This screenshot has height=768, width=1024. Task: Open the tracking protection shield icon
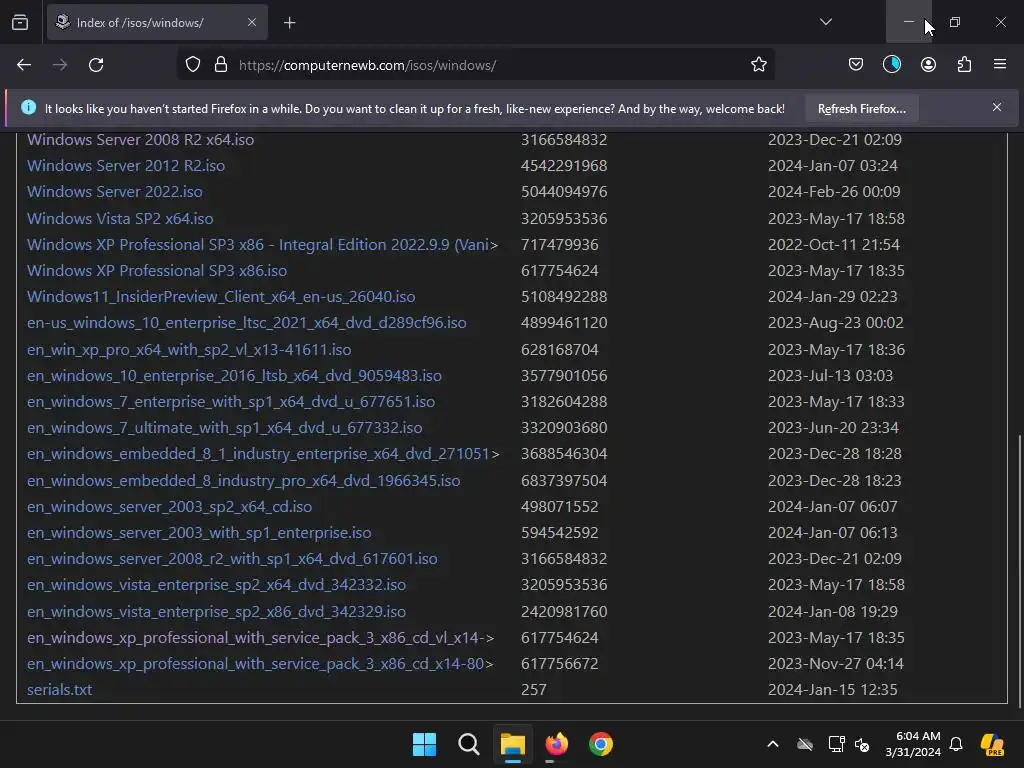(x=193, y=65)
